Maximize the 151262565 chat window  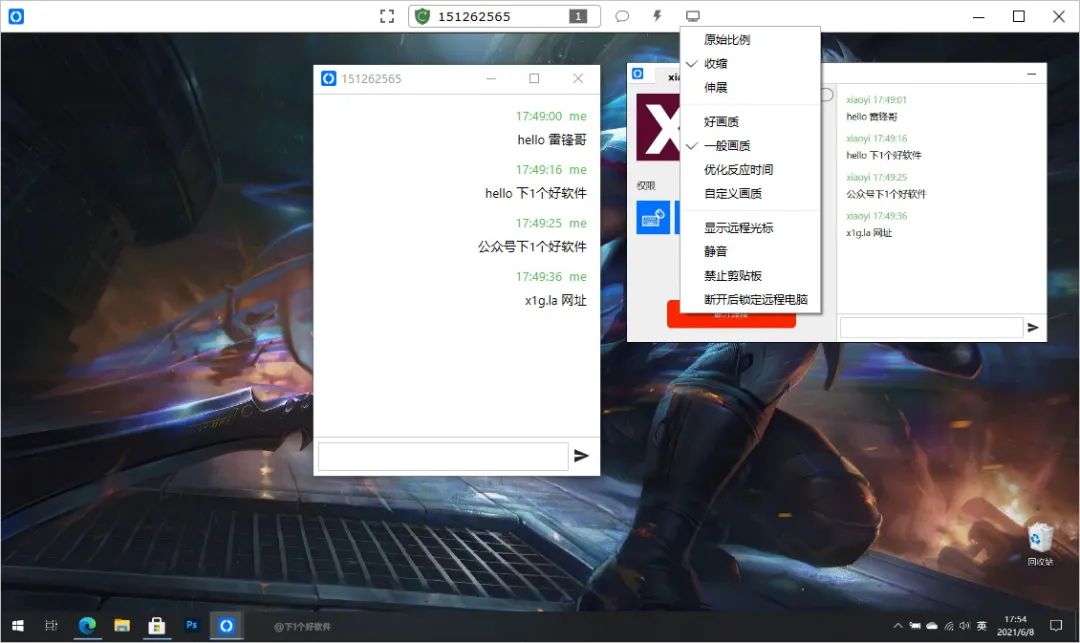pos(534,78)
